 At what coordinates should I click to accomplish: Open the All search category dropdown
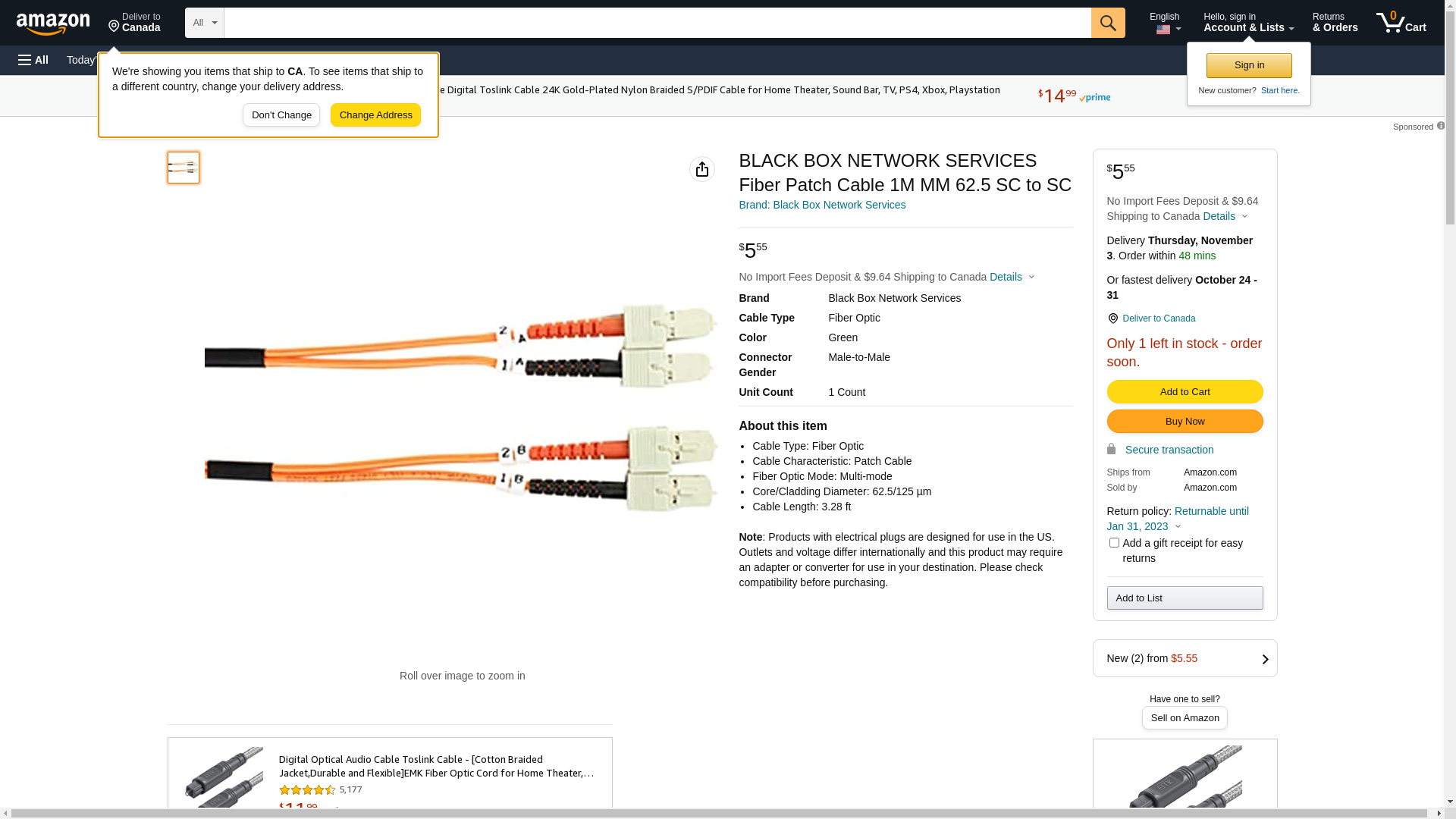204,23
